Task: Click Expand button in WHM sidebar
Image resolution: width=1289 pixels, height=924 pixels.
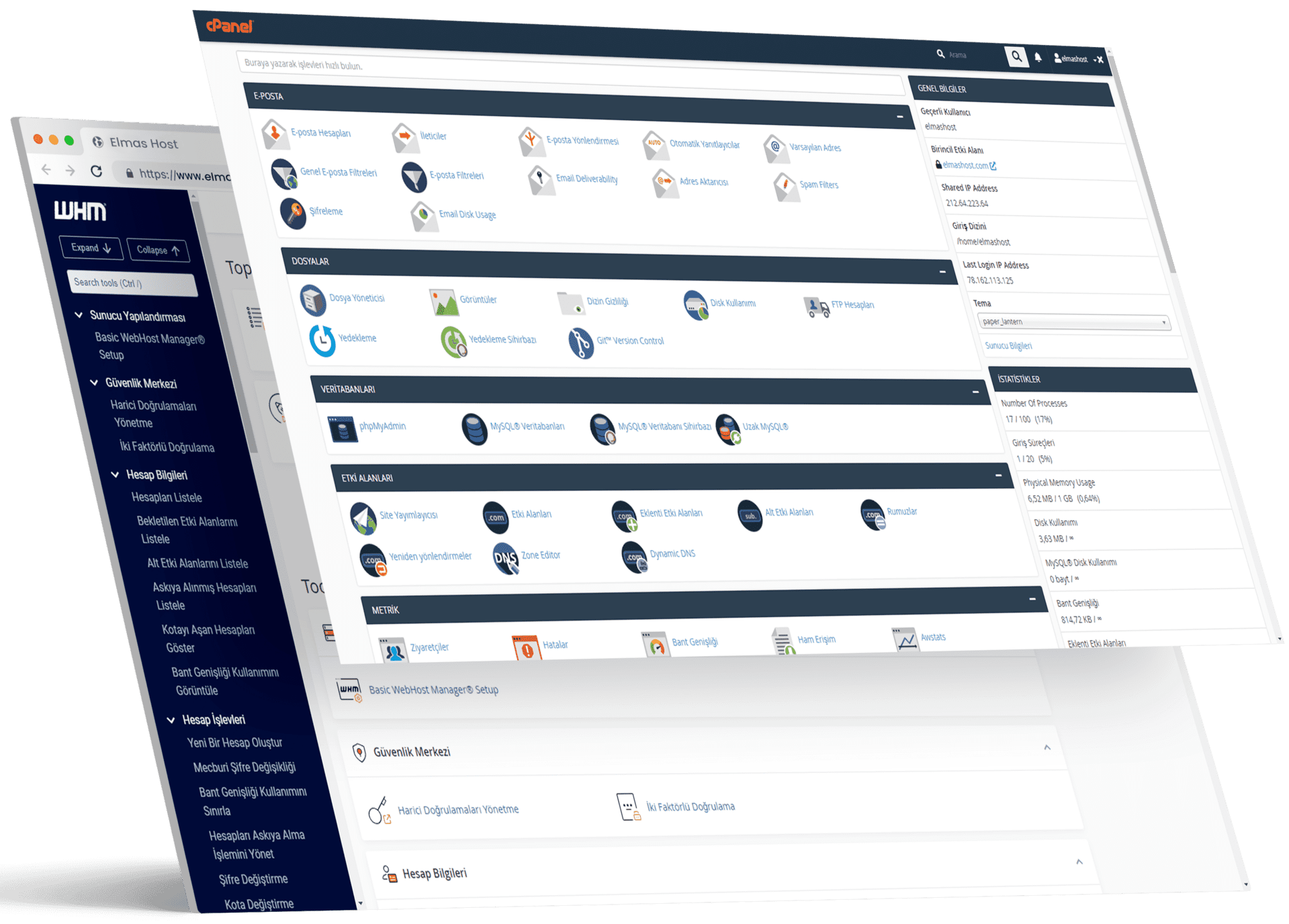Action: (x=91, y=248)
